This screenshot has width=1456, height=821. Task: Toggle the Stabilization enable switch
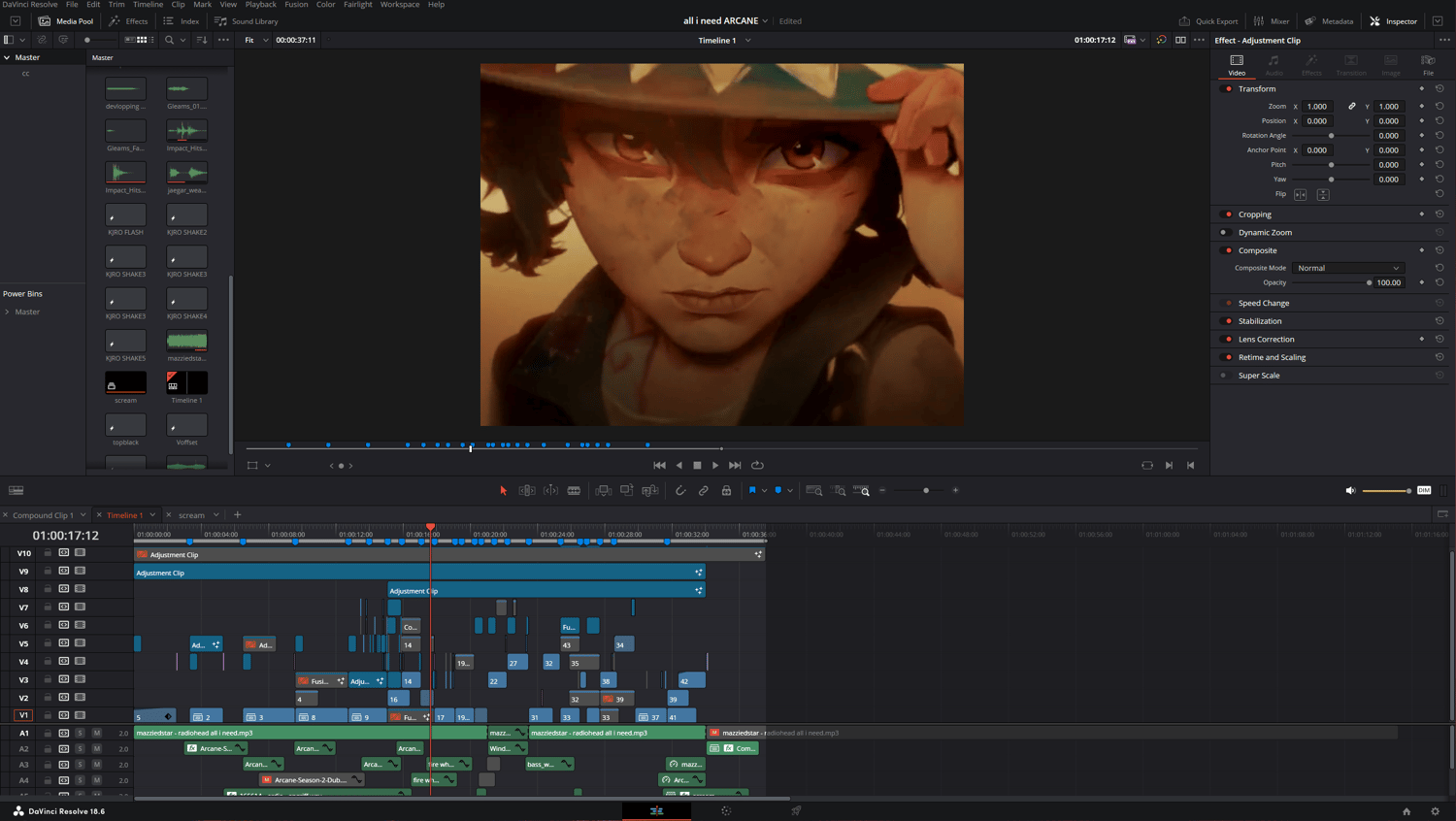(1228, 321)
